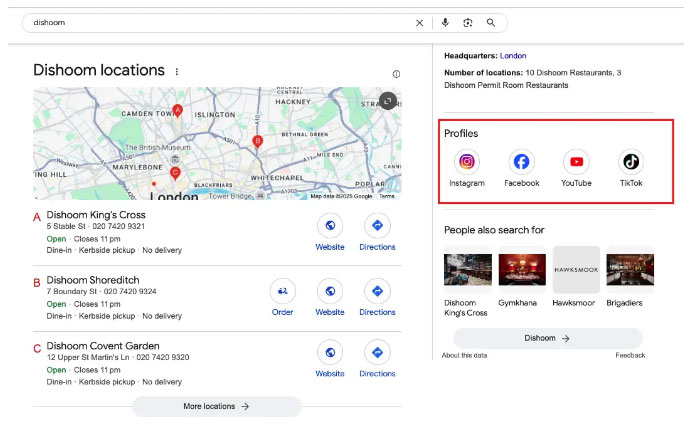
Task: Click '5 Stable St · 020 7420 9321' text
Action: click(96, 226)
